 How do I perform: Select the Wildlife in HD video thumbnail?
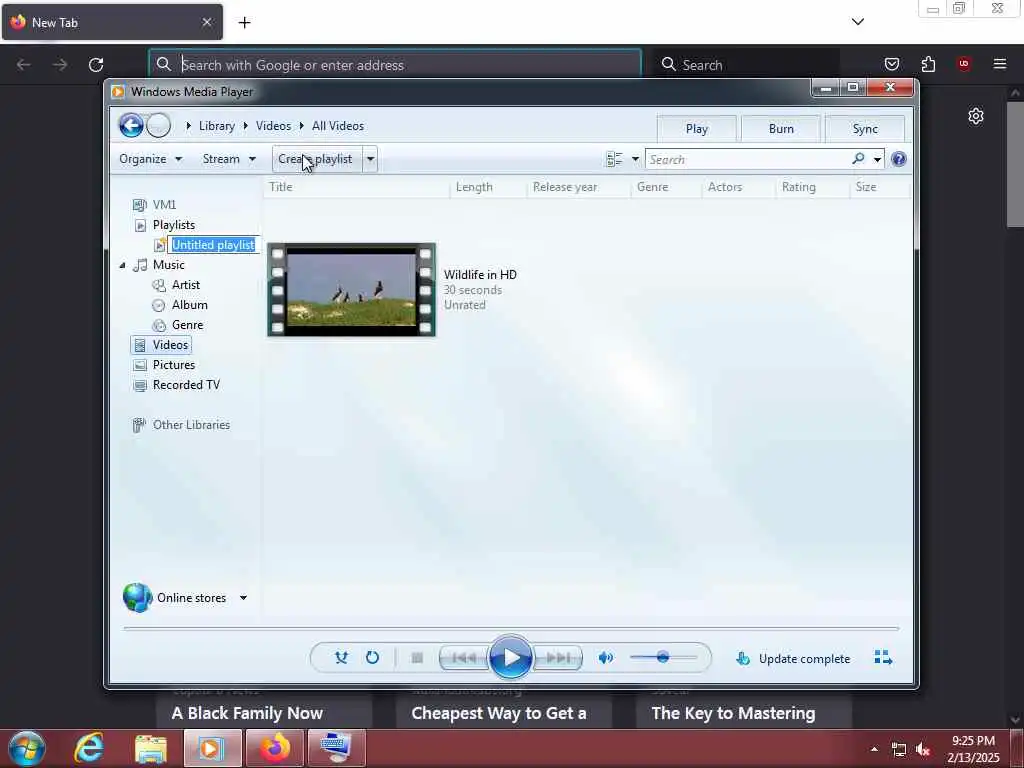(x=351, y=290)
